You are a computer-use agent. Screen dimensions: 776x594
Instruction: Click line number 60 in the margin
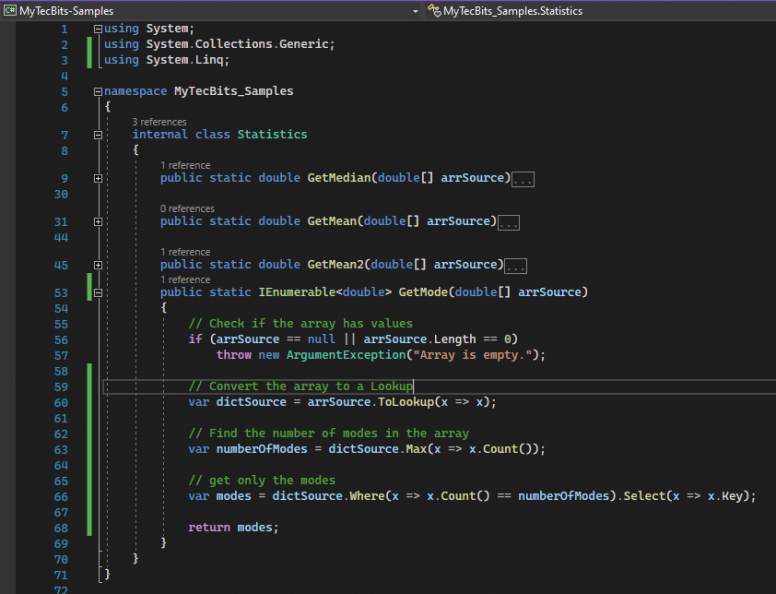coord(59,402)
